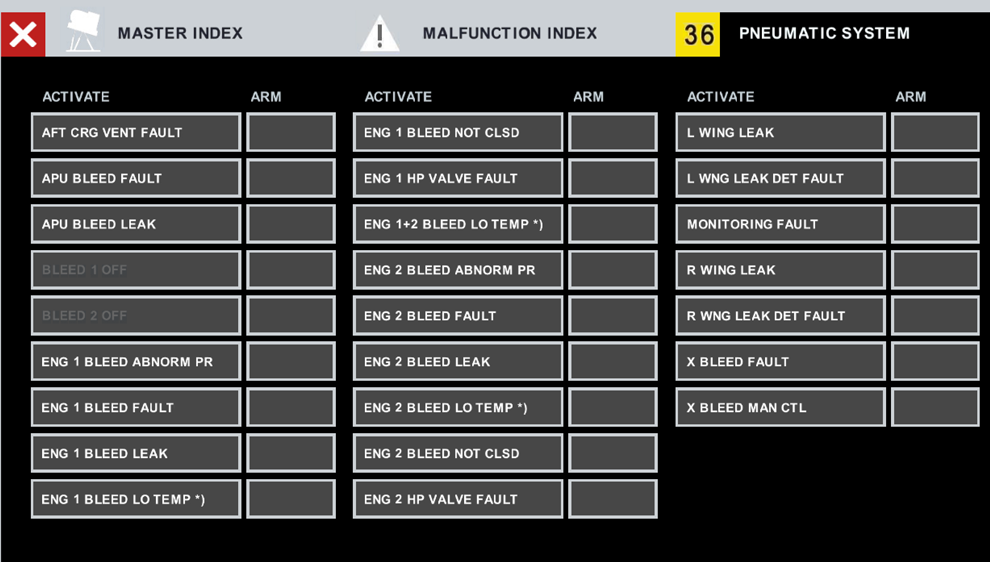The width and height of the screenshot is (990, 562).
Task: Select the Pneumatic System tab
Action: click(825, 33)
